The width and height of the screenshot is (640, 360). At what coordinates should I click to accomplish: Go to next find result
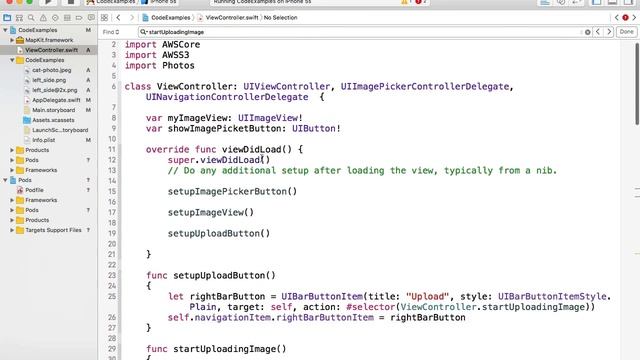[609, 32]
